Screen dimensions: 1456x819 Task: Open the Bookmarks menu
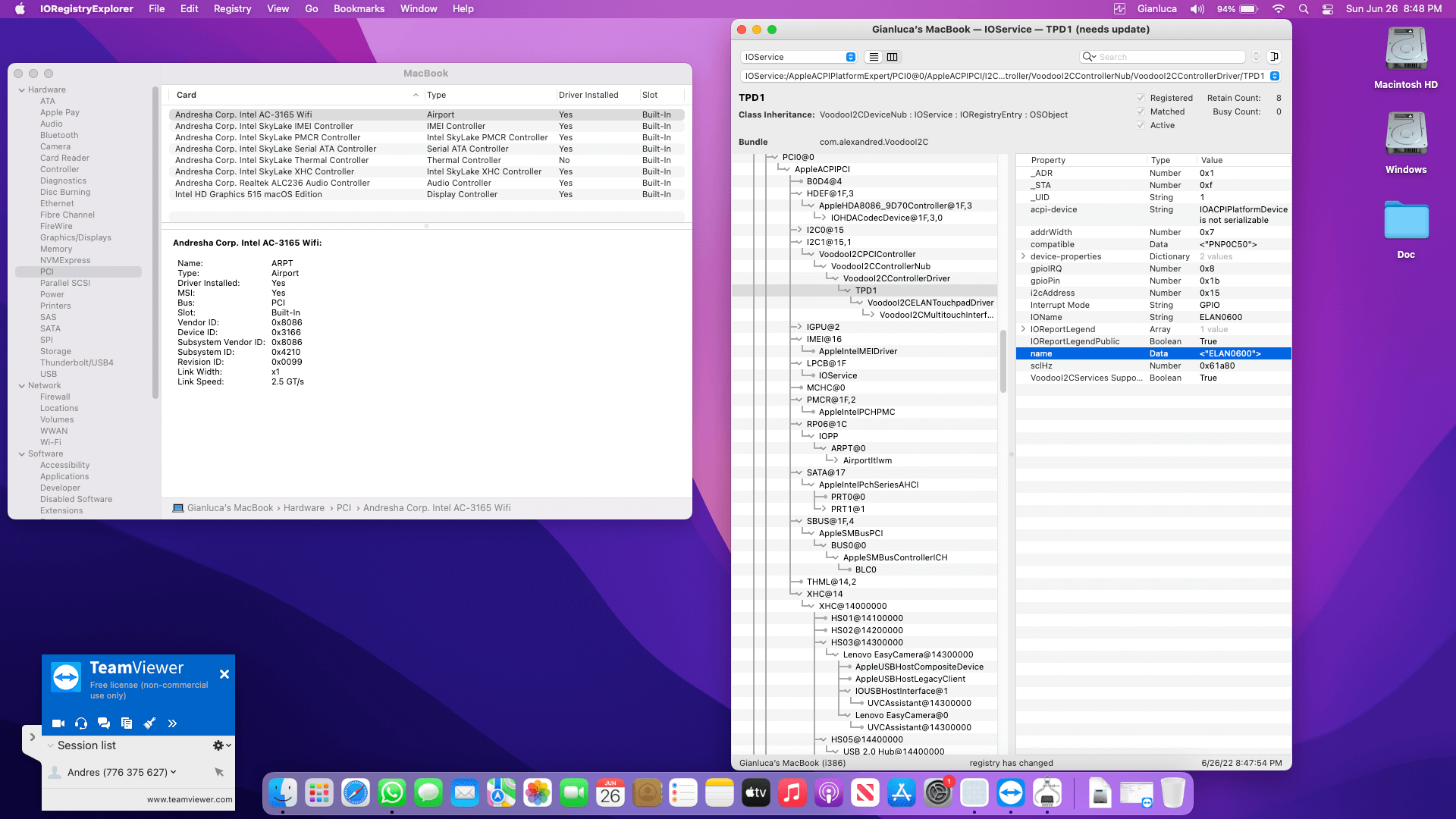359,9
